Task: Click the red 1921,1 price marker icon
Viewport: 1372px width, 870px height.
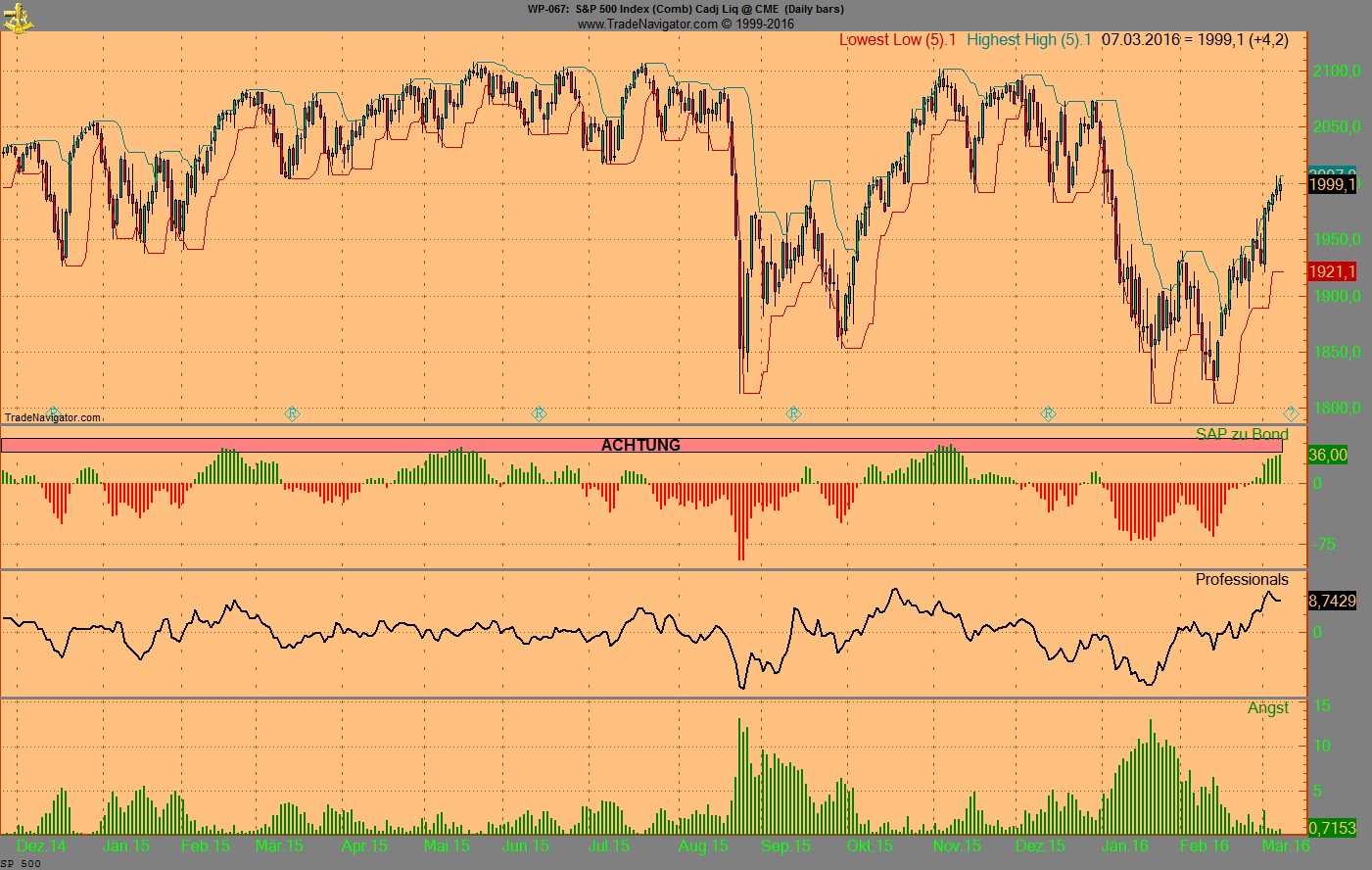Action: [x=1332, y=272]
